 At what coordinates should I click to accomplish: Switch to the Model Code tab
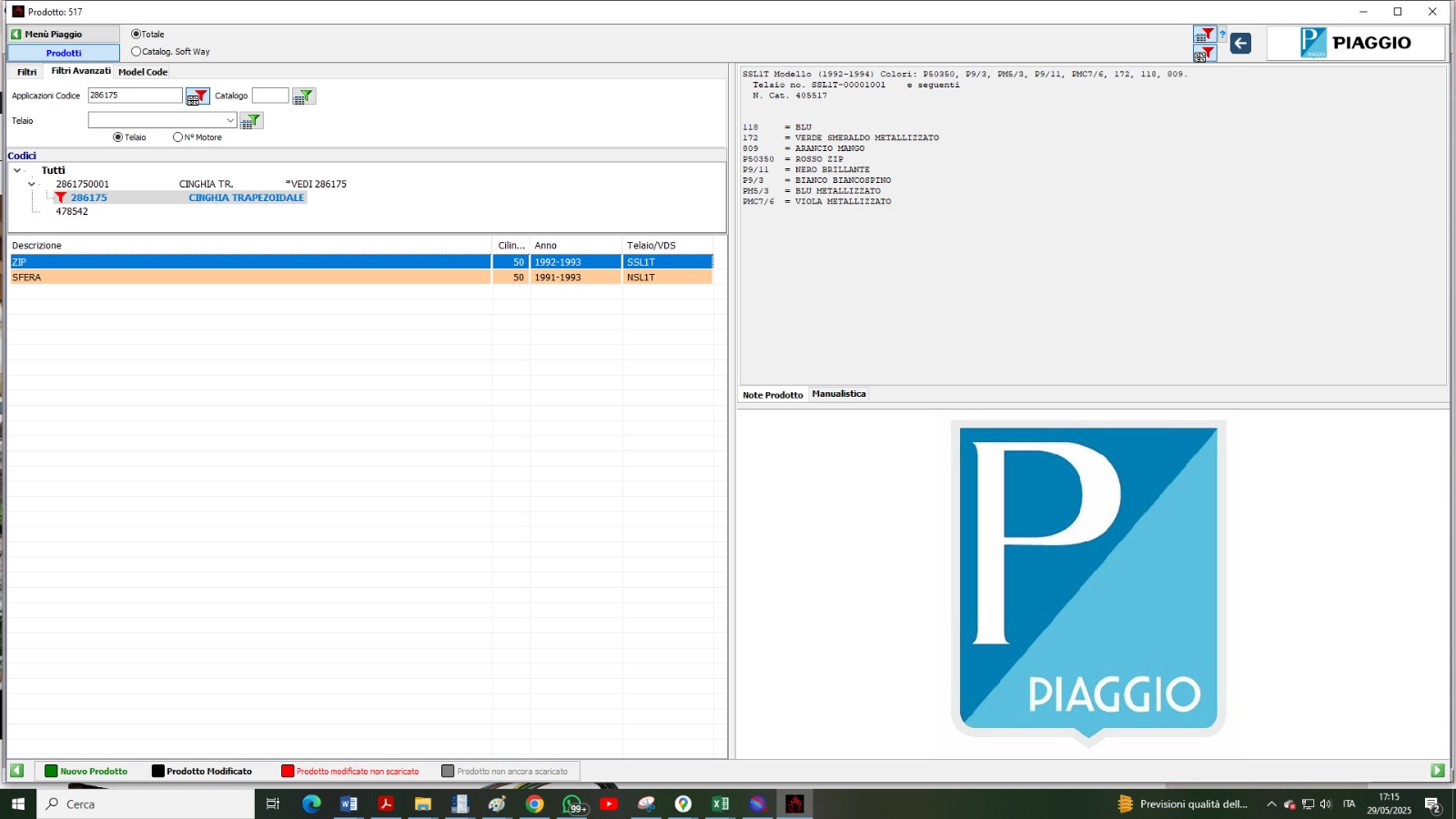(143, 72)
